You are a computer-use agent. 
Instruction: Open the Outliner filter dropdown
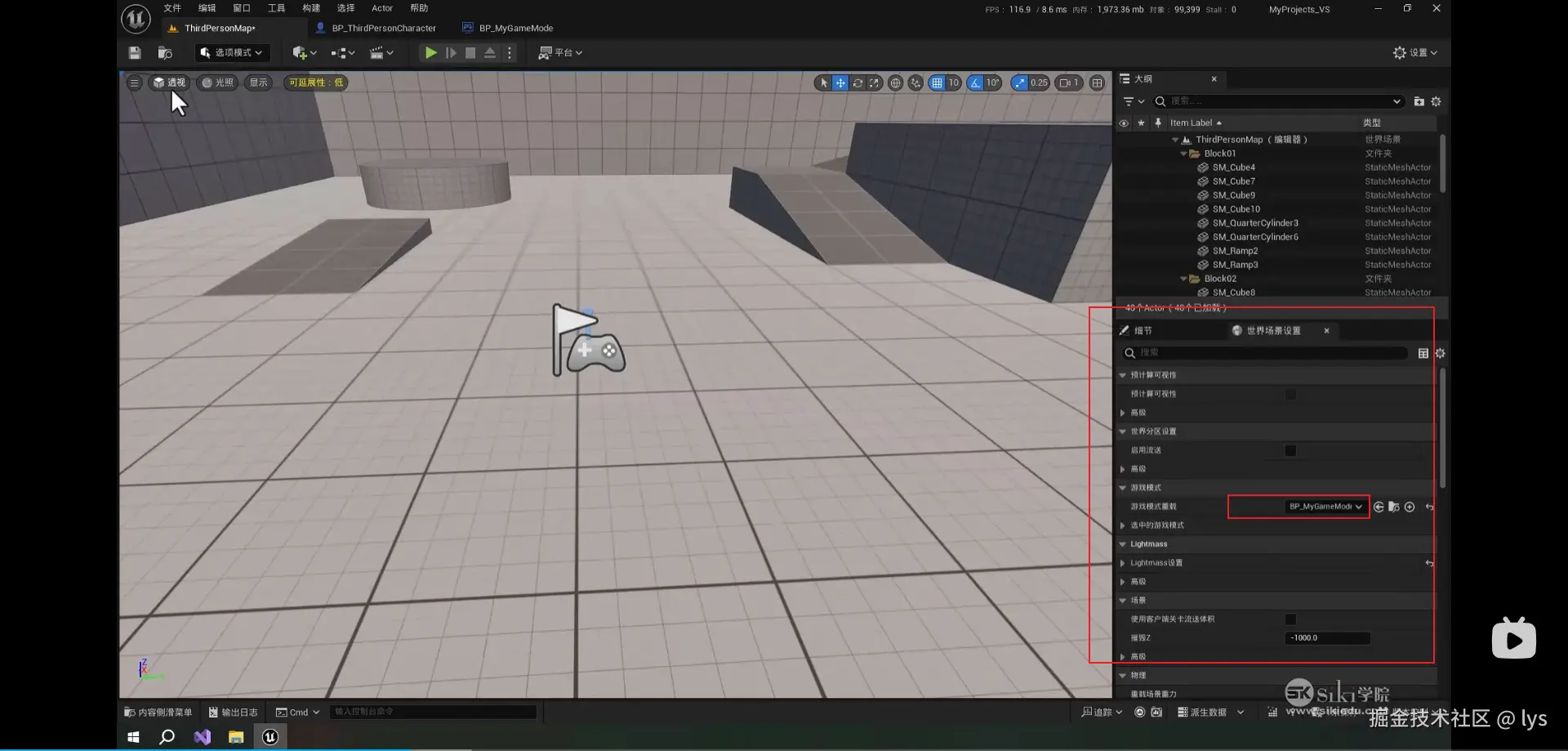(x=1134, y=101)
